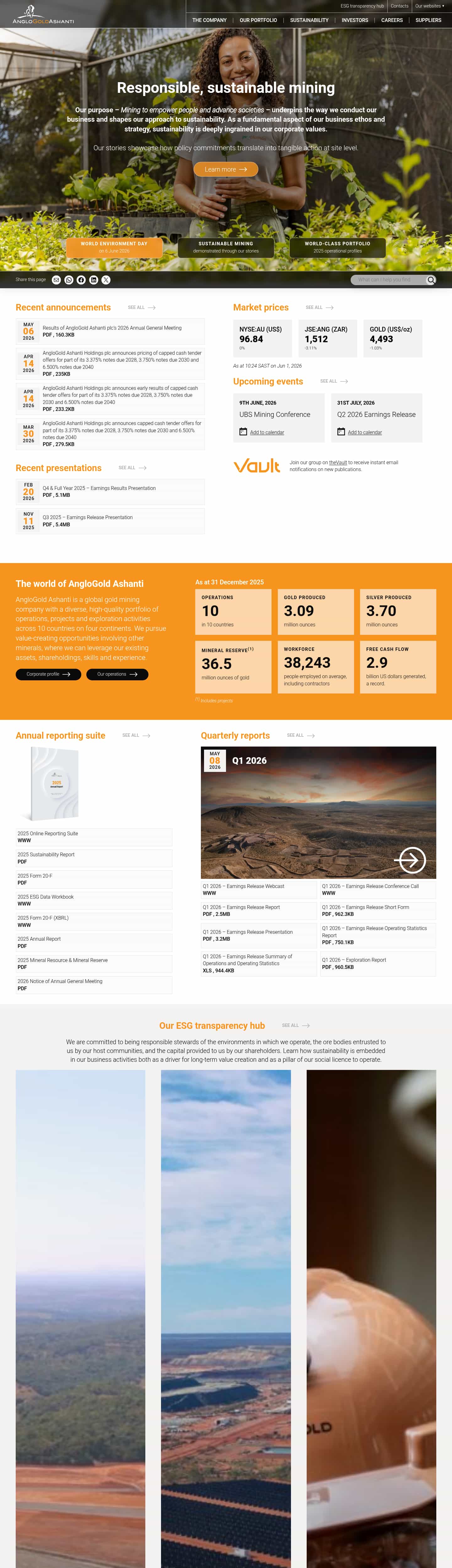Share page on Facebook icon
452x1568 pixels.
81,280
